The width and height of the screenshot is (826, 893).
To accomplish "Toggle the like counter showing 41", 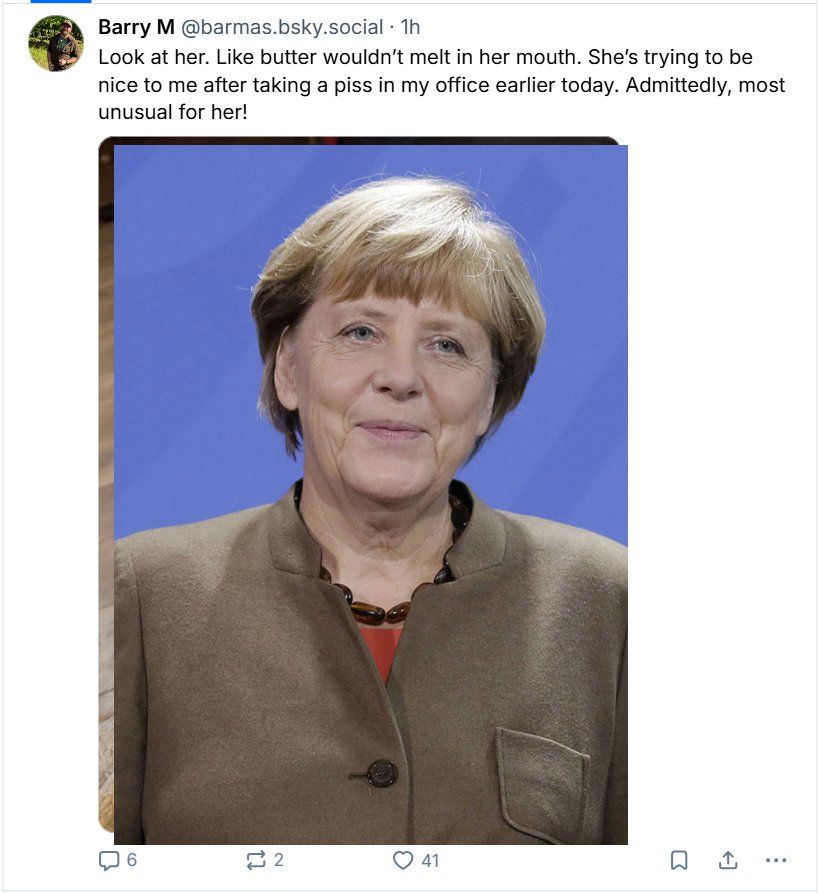I will 430,860.
